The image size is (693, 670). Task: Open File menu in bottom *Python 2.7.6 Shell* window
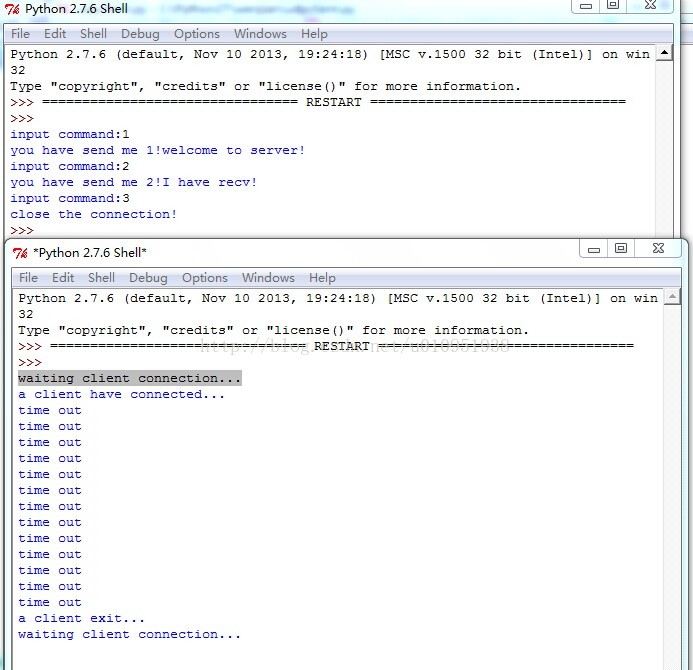[x=28, y=278]
